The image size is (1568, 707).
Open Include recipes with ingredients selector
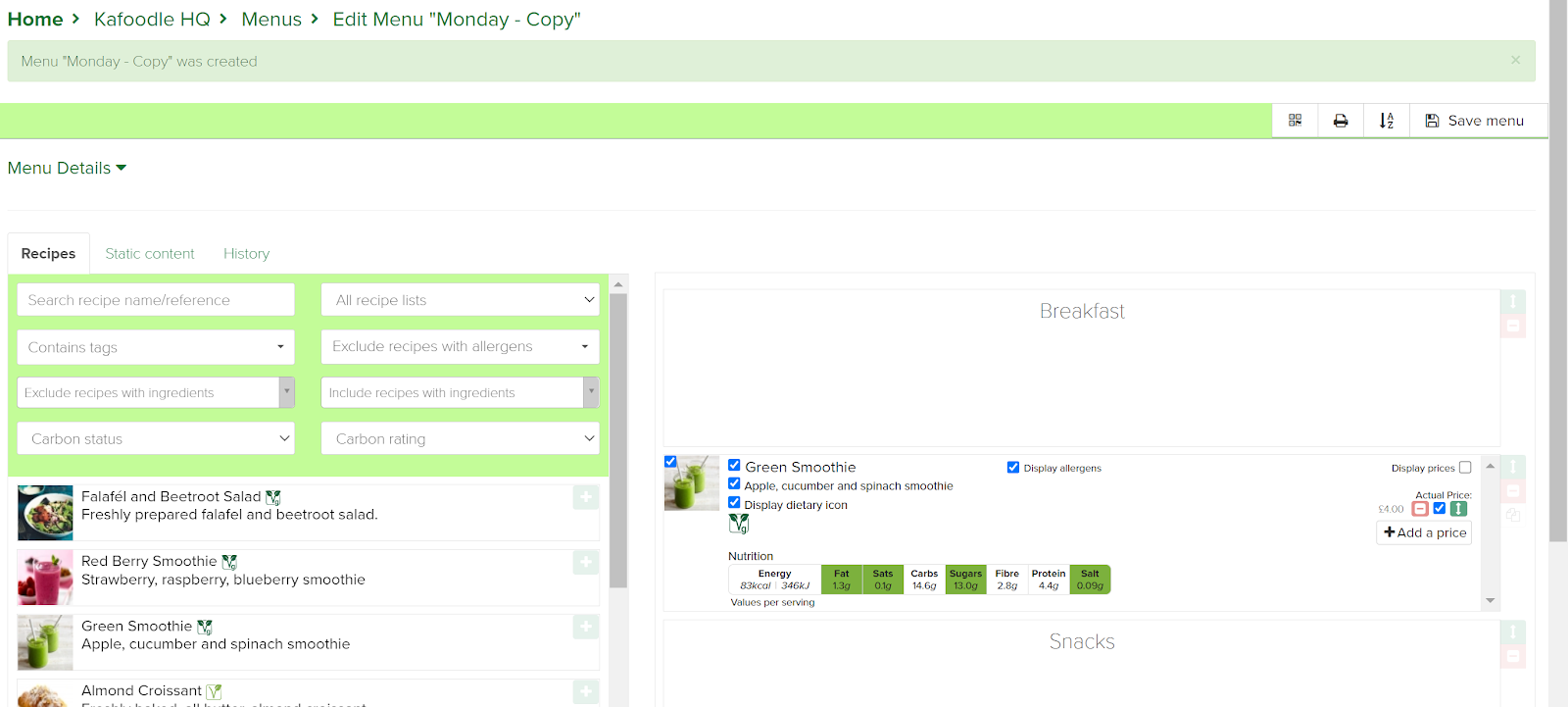click(460, 392)
